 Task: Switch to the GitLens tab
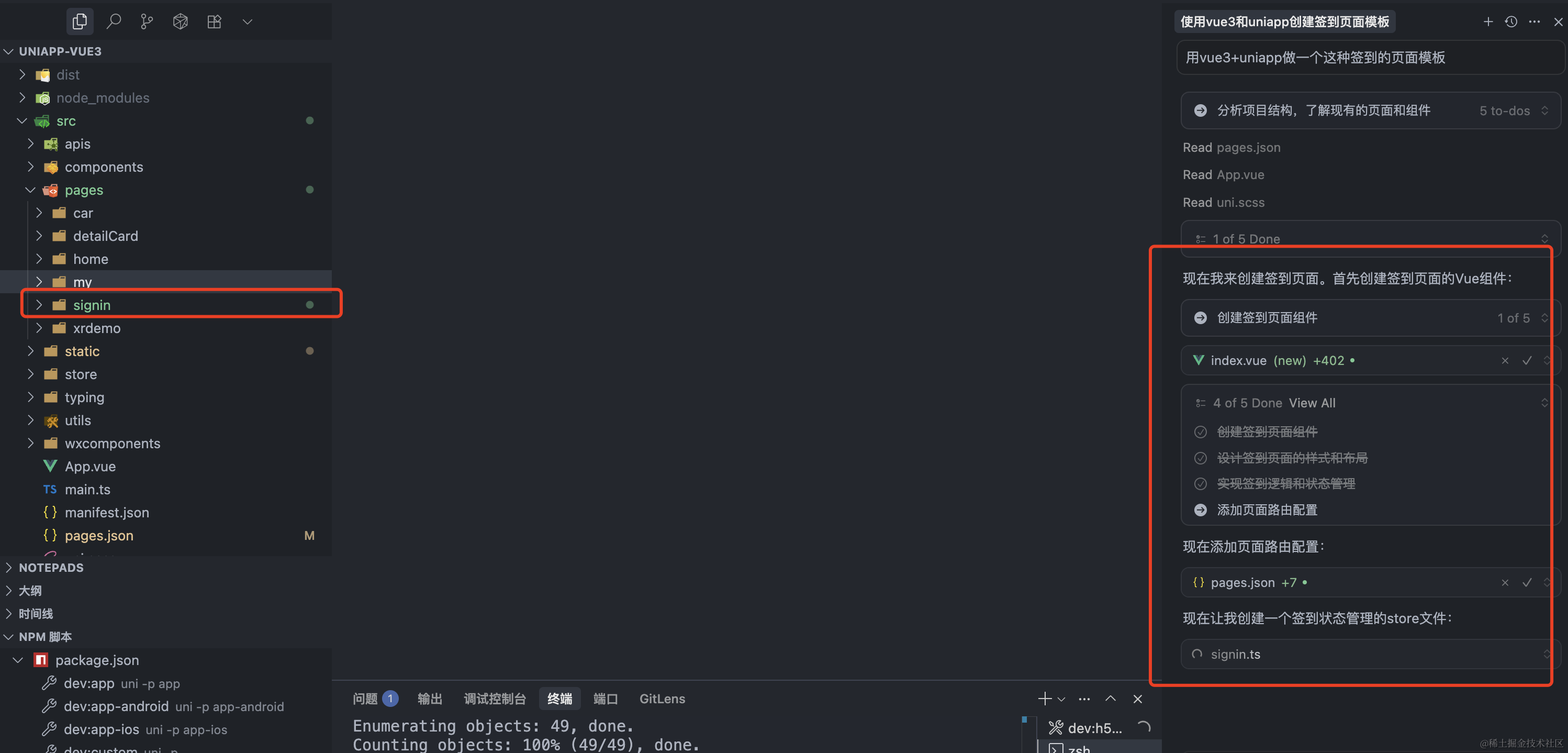coord(662,698)
